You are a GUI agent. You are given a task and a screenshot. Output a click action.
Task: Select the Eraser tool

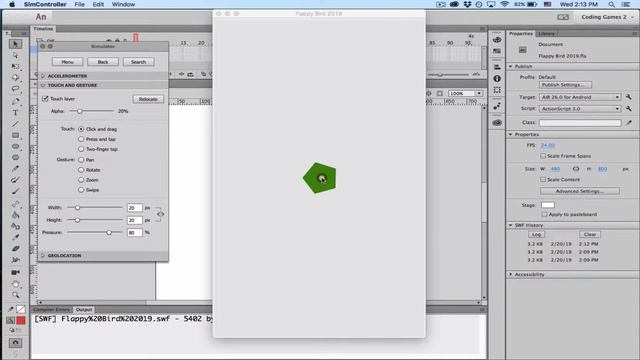pos(16,248)
